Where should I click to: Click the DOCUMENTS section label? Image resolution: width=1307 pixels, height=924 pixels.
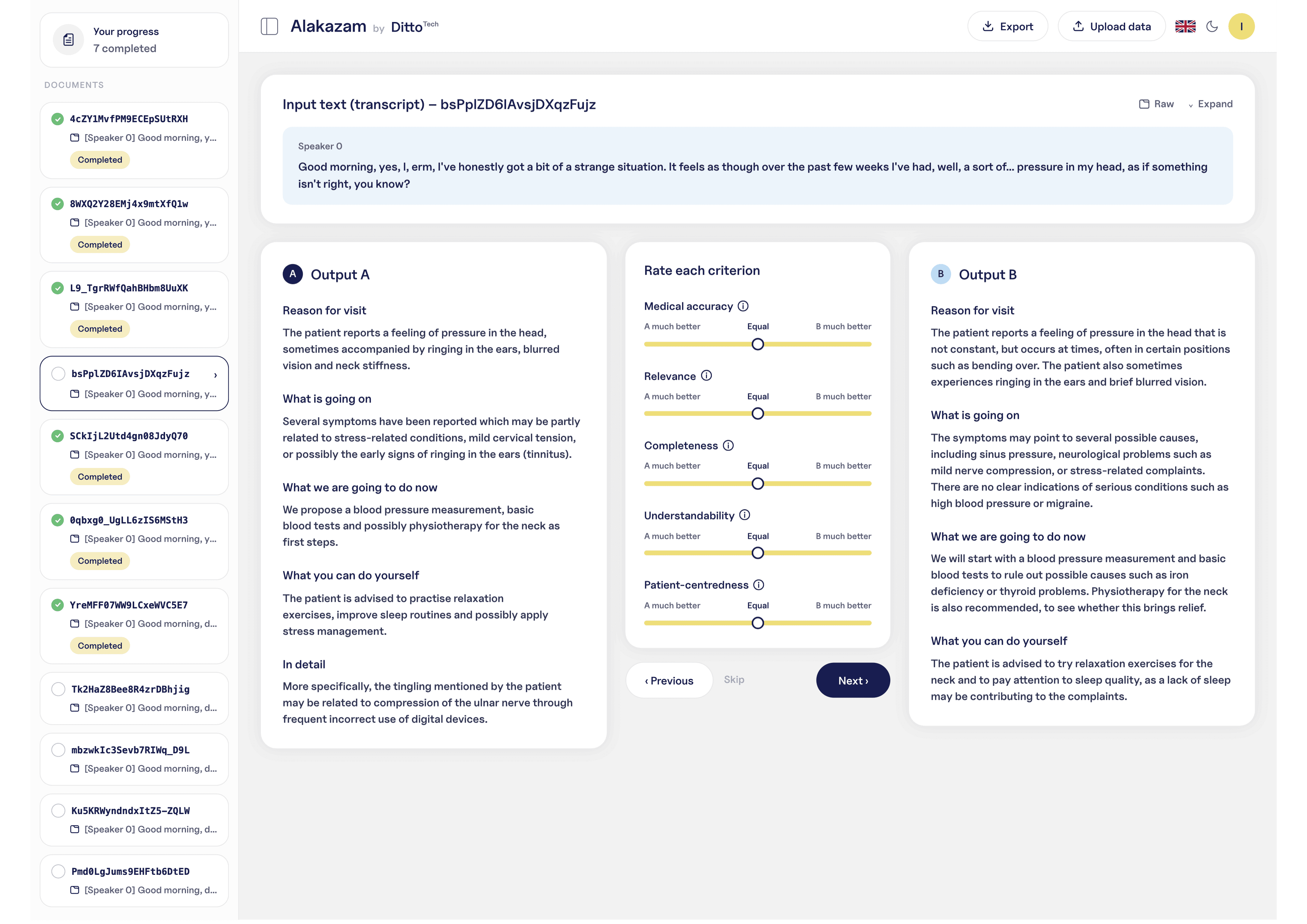74,85
